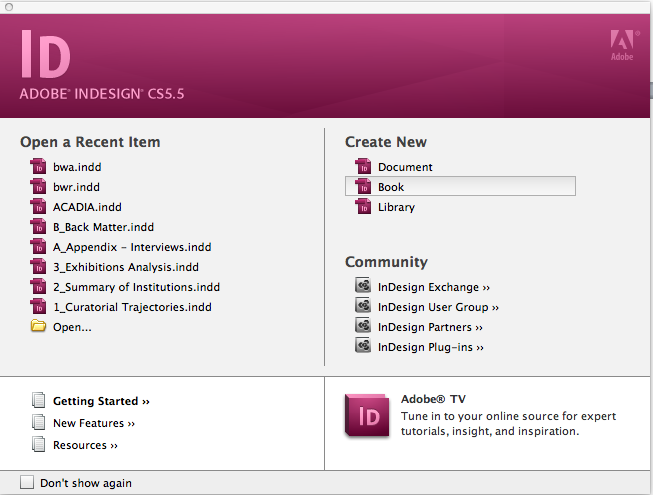Open A_Appendix – Interviews.indd
The height and width of the screenshot is (495, 653).
pyautogui.click(x=132, y=247)
